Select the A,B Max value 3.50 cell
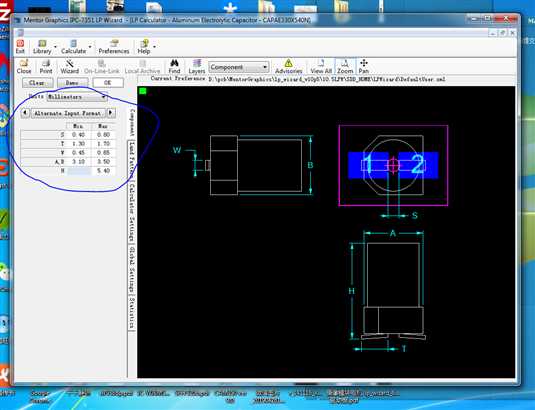 103,161
